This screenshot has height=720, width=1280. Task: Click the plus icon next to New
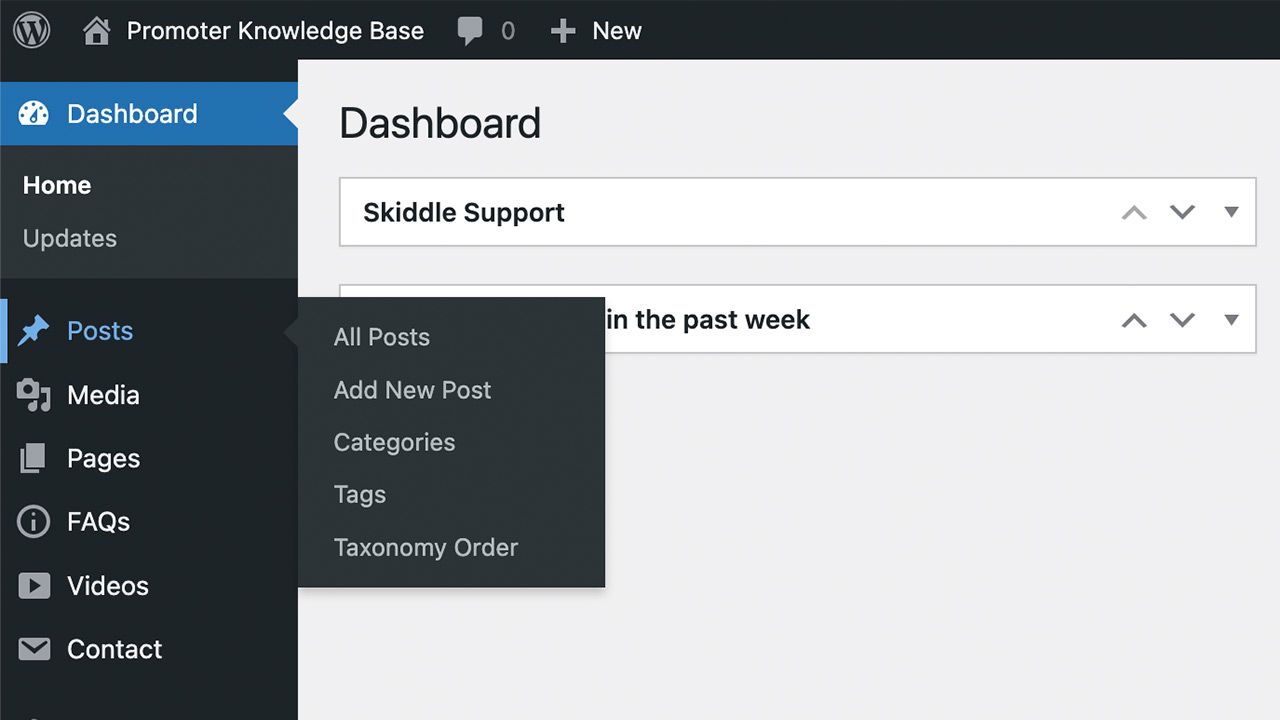563,31
